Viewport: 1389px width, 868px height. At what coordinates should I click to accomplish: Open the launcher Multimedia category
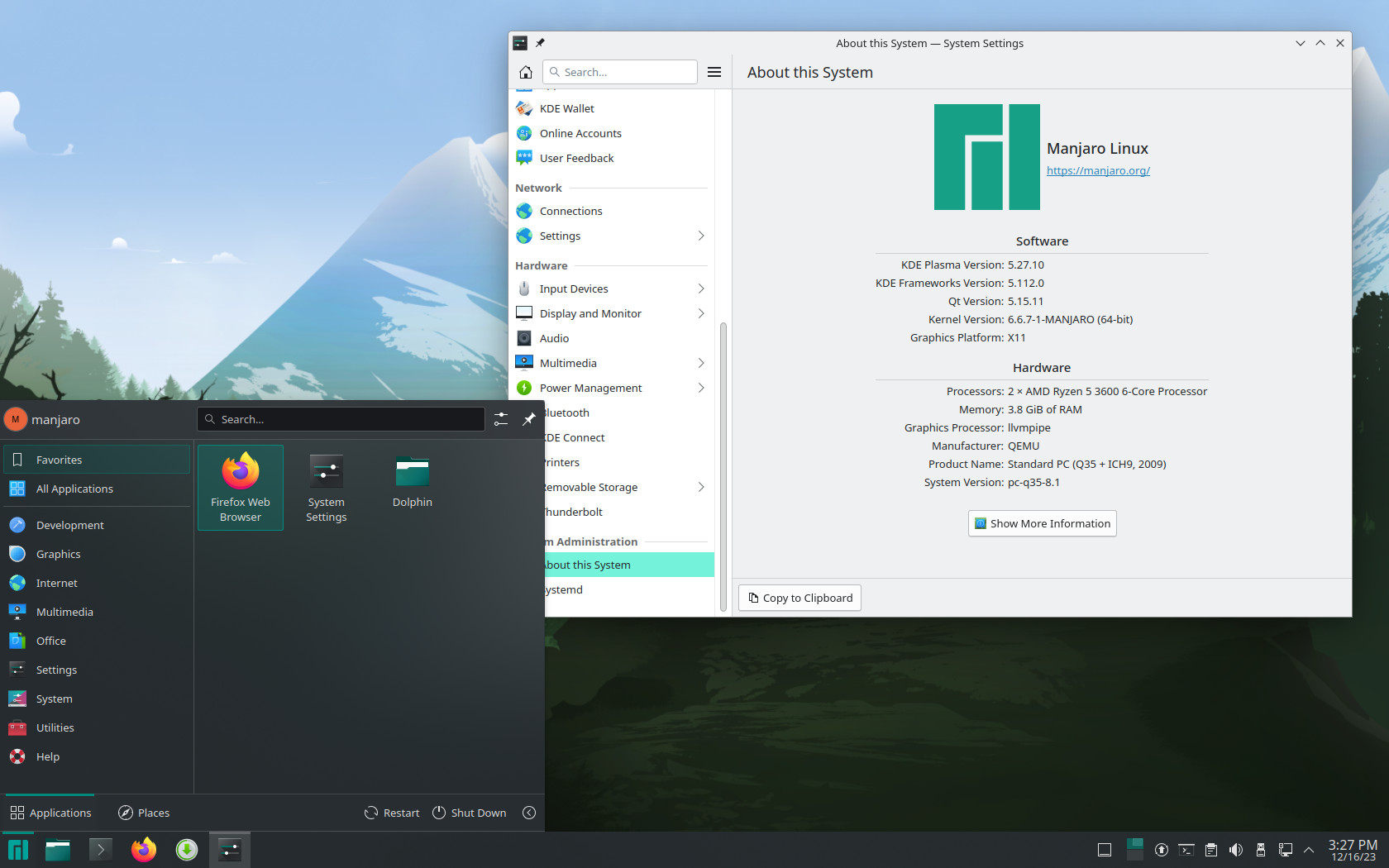coord(98,612)
